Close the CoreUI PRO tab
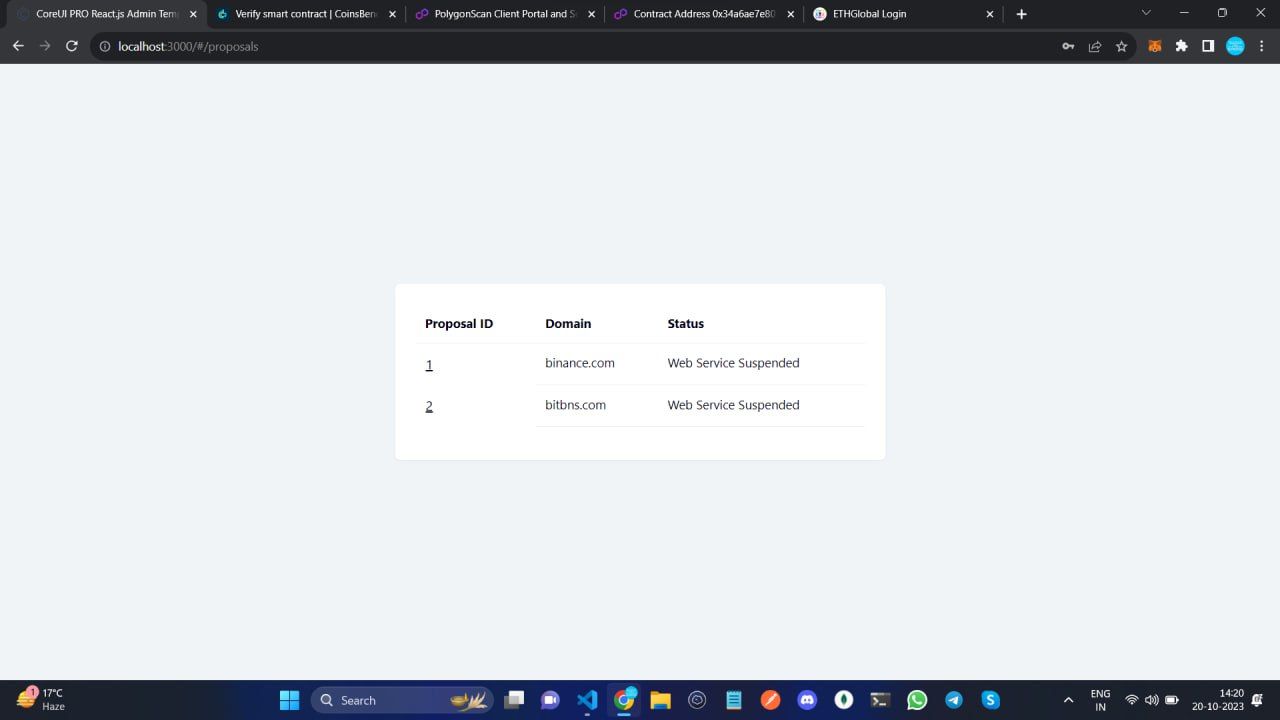Screen dimensions: 1280x720 [193, 15]
